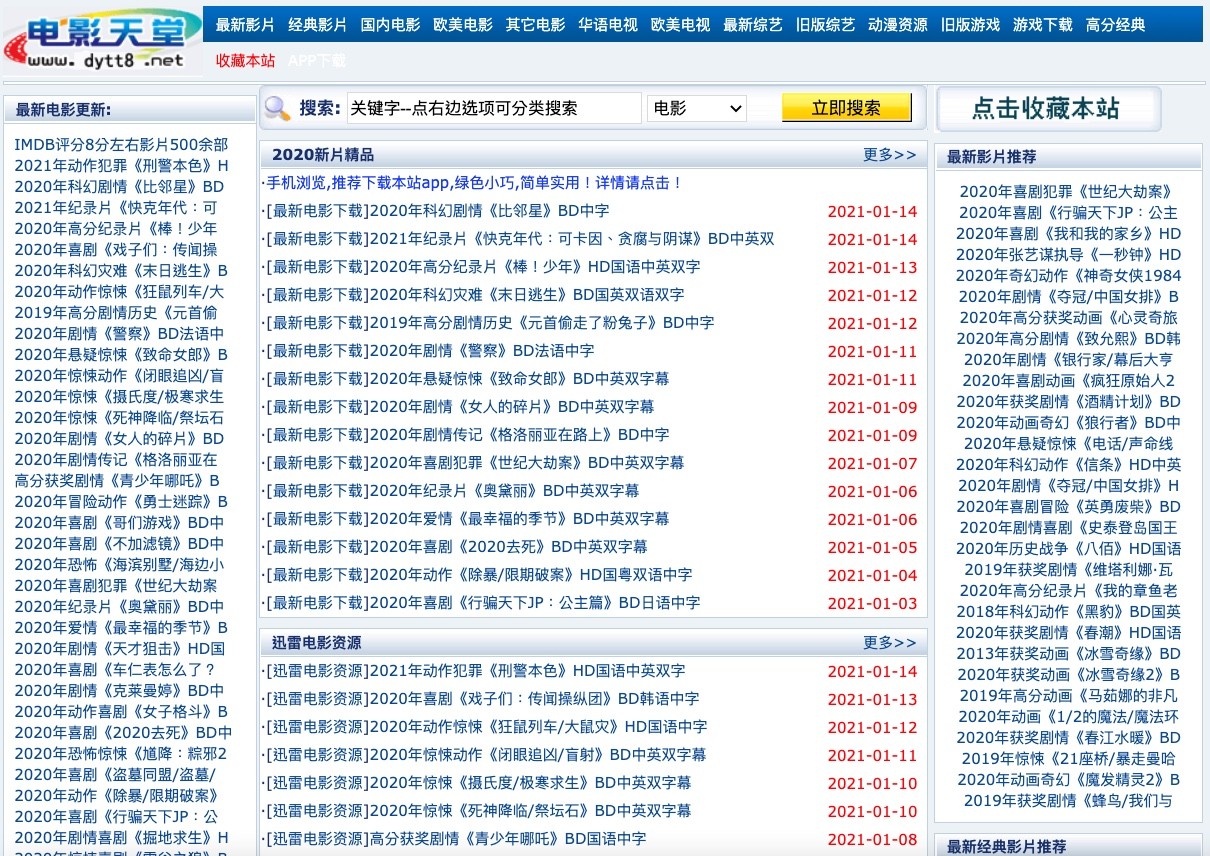The height and width of the screenshot is (856, 1210).
Task: Click the 立即搜索 search button
Action: pyautogui.click(x=846, y=108)
